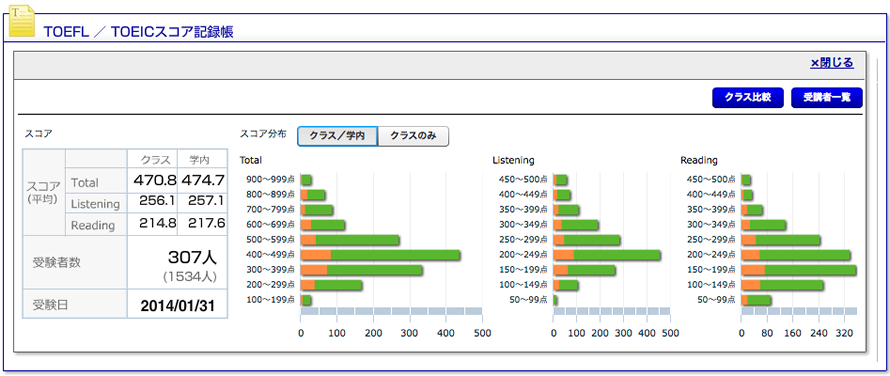
Task: Click the Reading chart 250～299点 bar
Action: click(x=781, y=240)
